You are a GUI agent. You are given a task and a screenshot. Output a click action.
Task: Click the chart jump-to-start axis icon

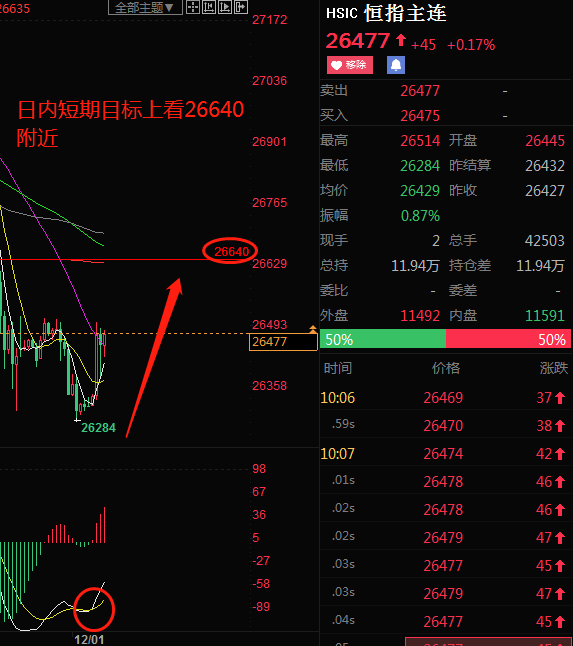(209, 7)
